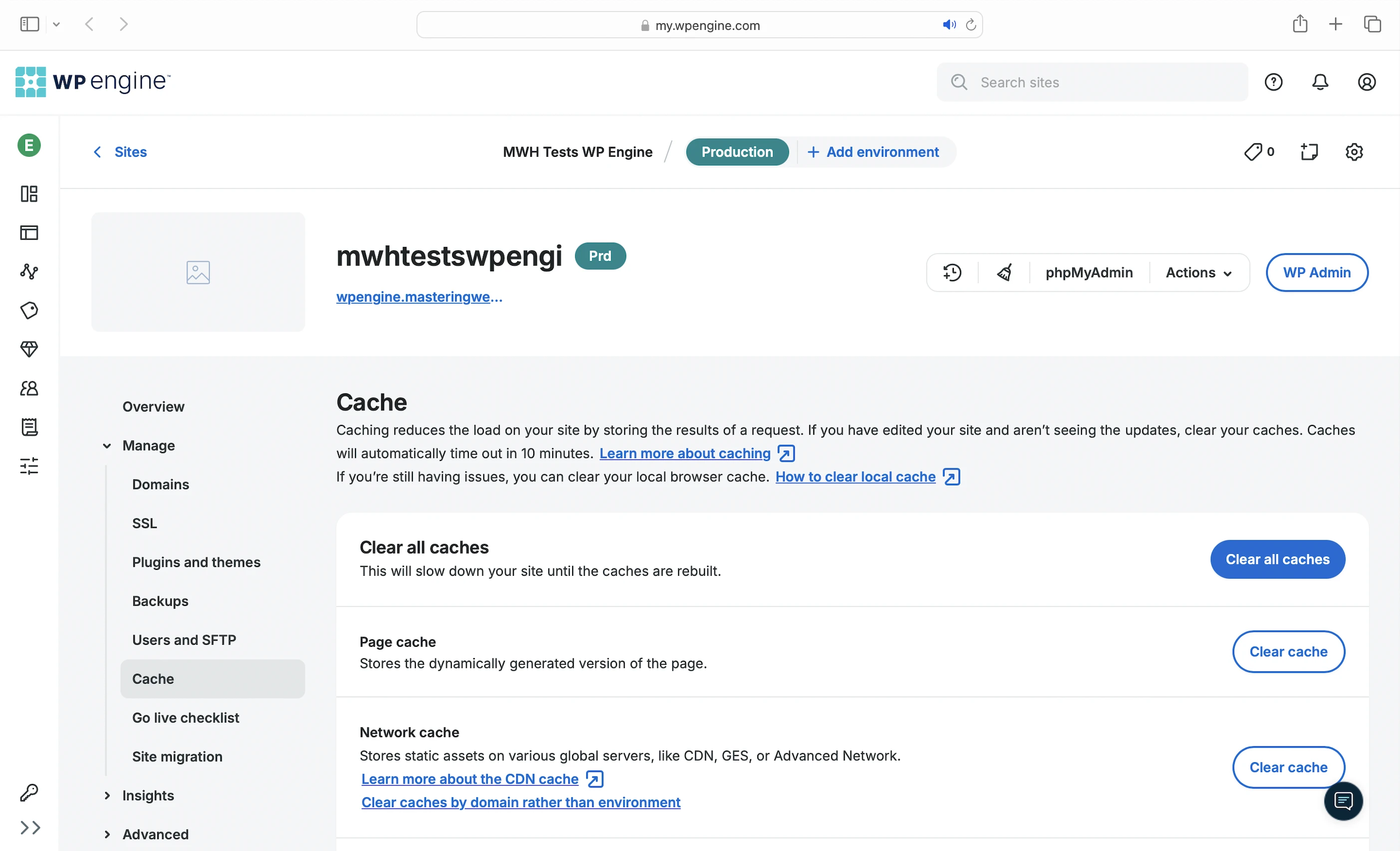Click the backup history clock icon
1400x851 pixels.
952,272
